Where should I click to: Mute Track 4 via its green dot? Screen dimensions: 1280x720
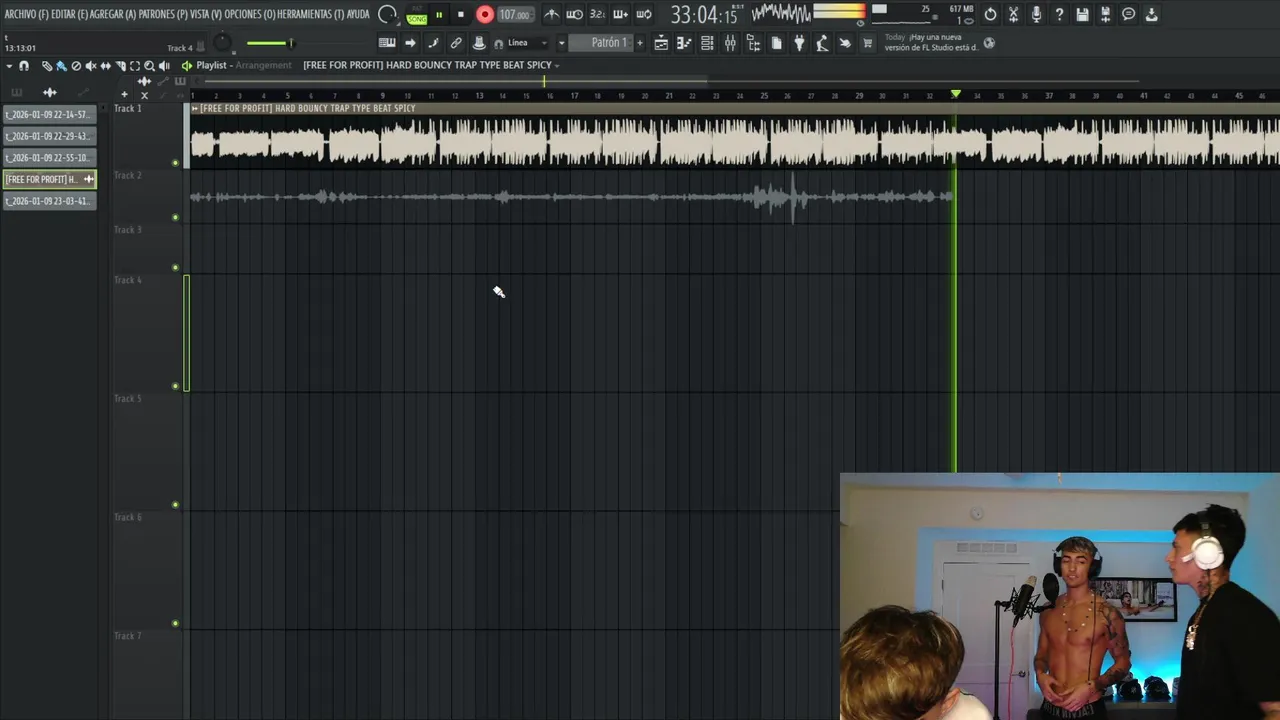pyautogui.click(x=175, y=386)
